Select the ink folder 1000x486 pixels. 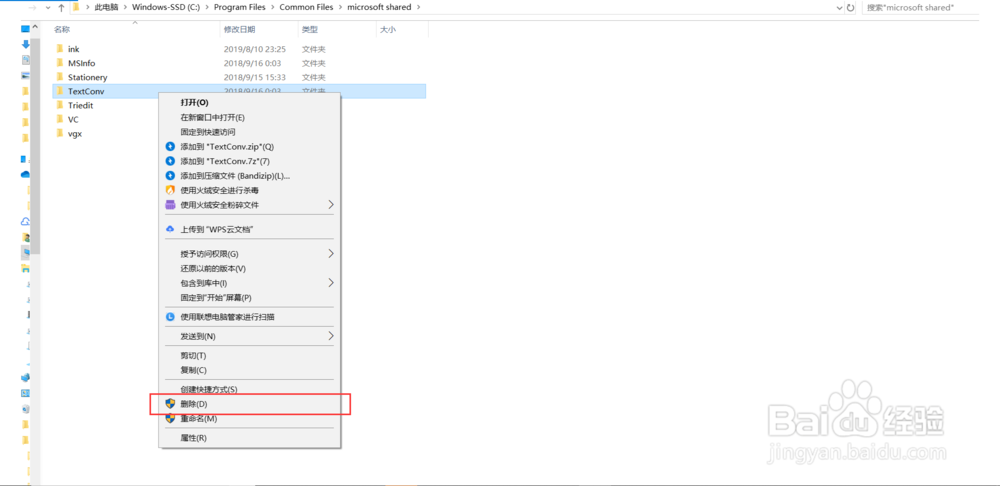coord(73,48)
